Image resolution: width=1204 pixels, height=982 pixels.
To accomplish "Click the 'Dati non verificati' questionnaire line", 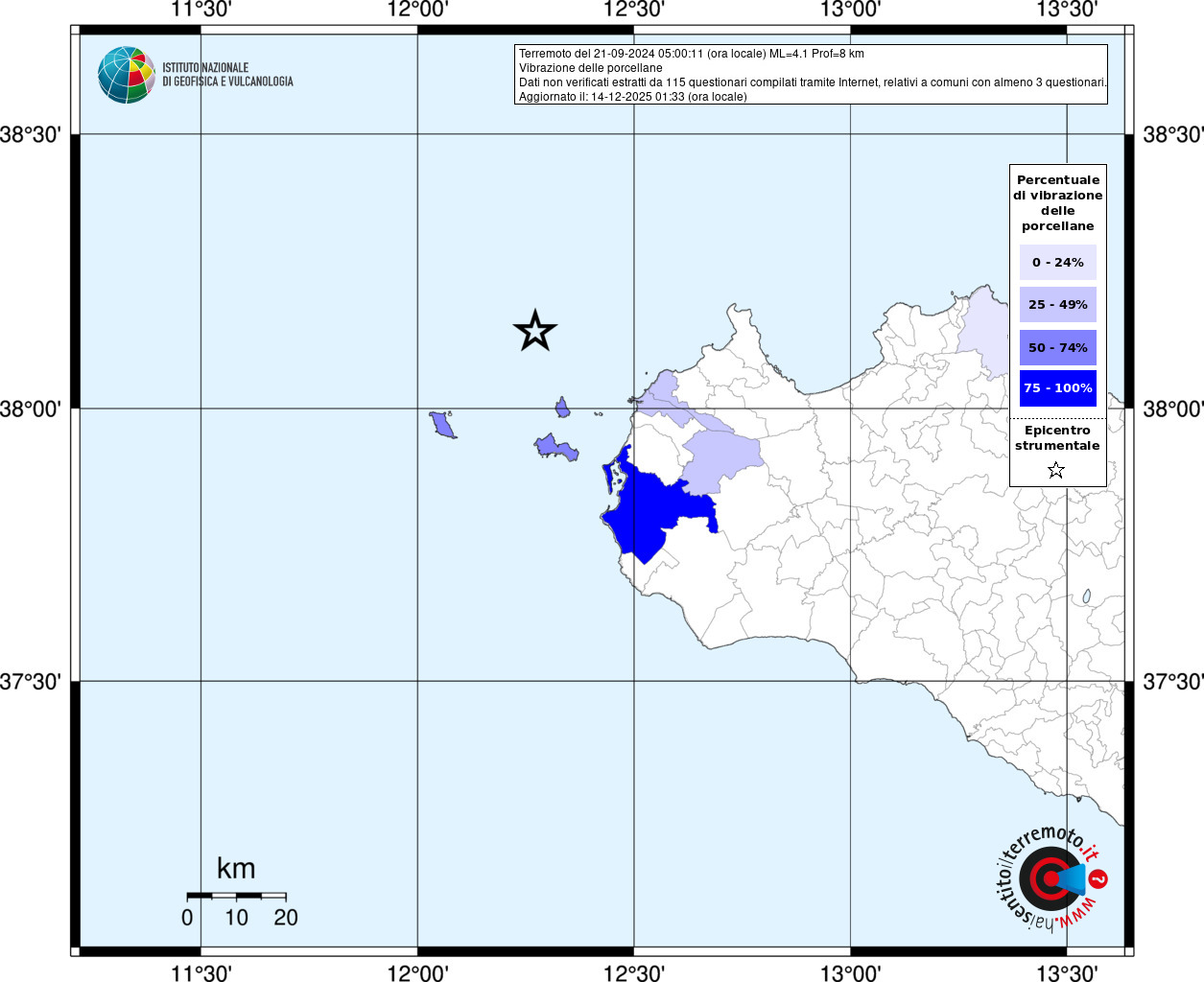I will pyautogui.click(x=813, y=82).
